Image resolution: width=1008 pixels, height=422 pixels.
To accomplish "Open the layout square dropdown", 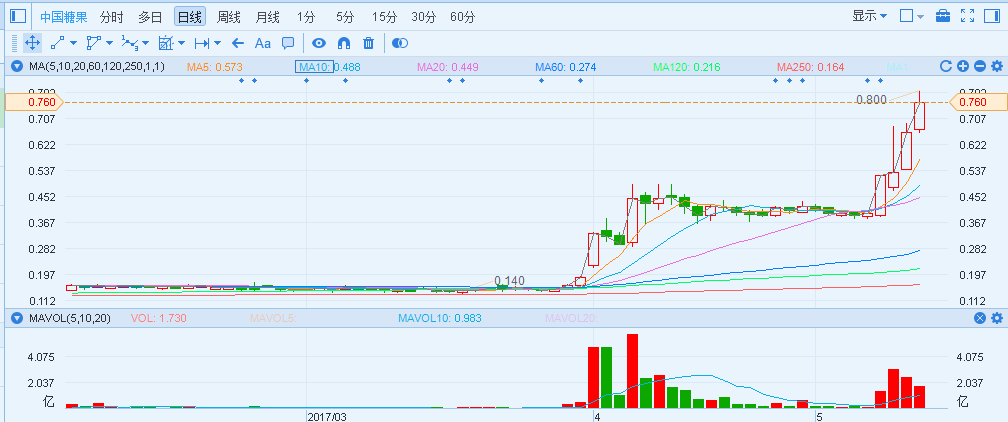I will coord(912,16).
